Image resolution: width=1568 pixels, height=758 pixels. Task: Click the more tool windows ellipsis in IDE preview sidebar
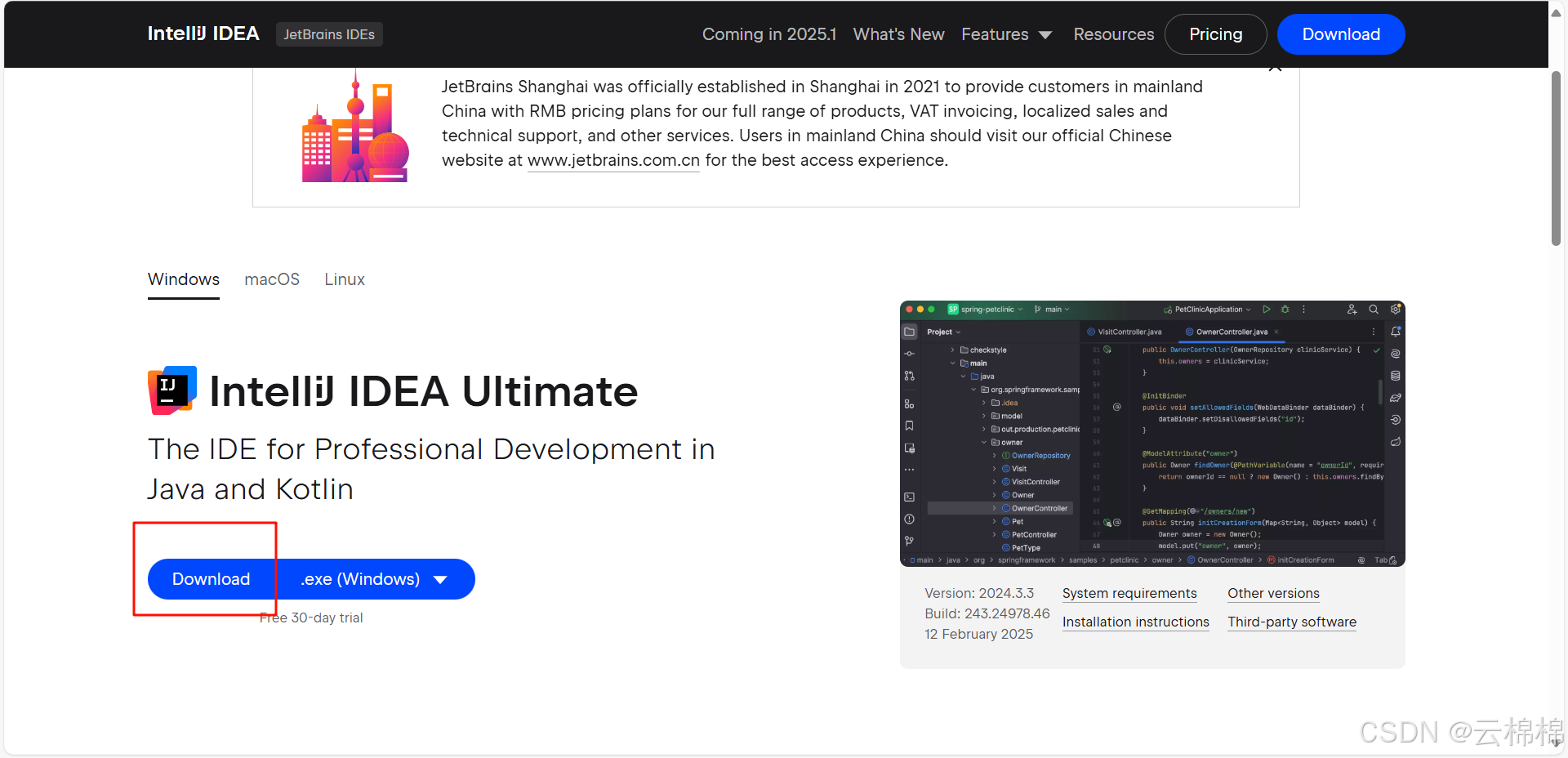tap(909, 470)
